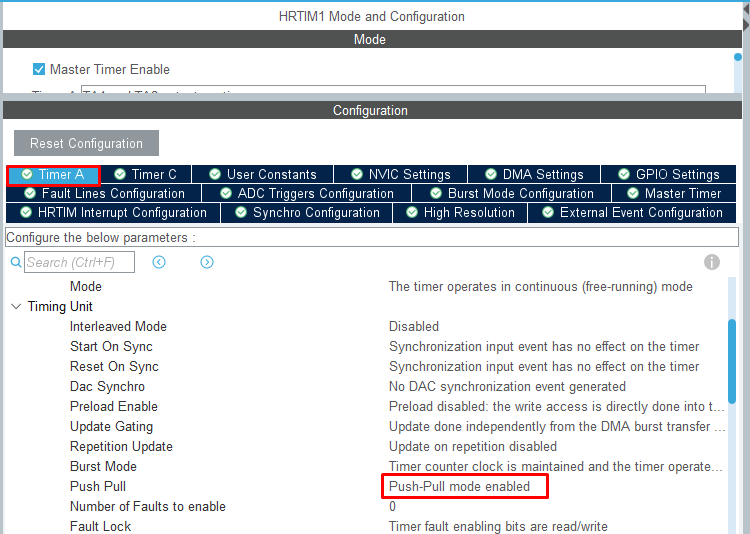Open the Repetition Update value
Screen dimensions: 750x534
point(473,447)
